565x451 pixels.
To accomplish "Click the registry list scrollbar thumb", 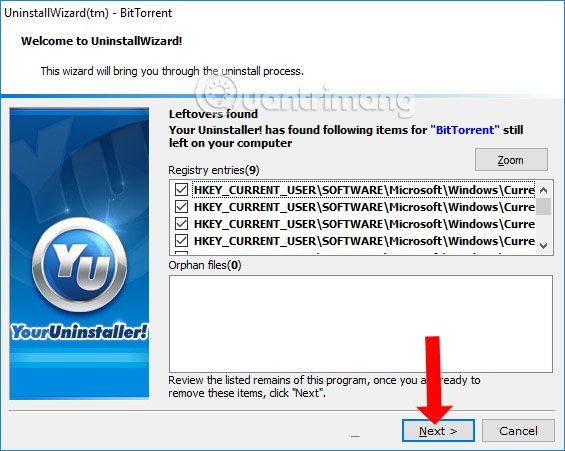I will pos(544,207).
